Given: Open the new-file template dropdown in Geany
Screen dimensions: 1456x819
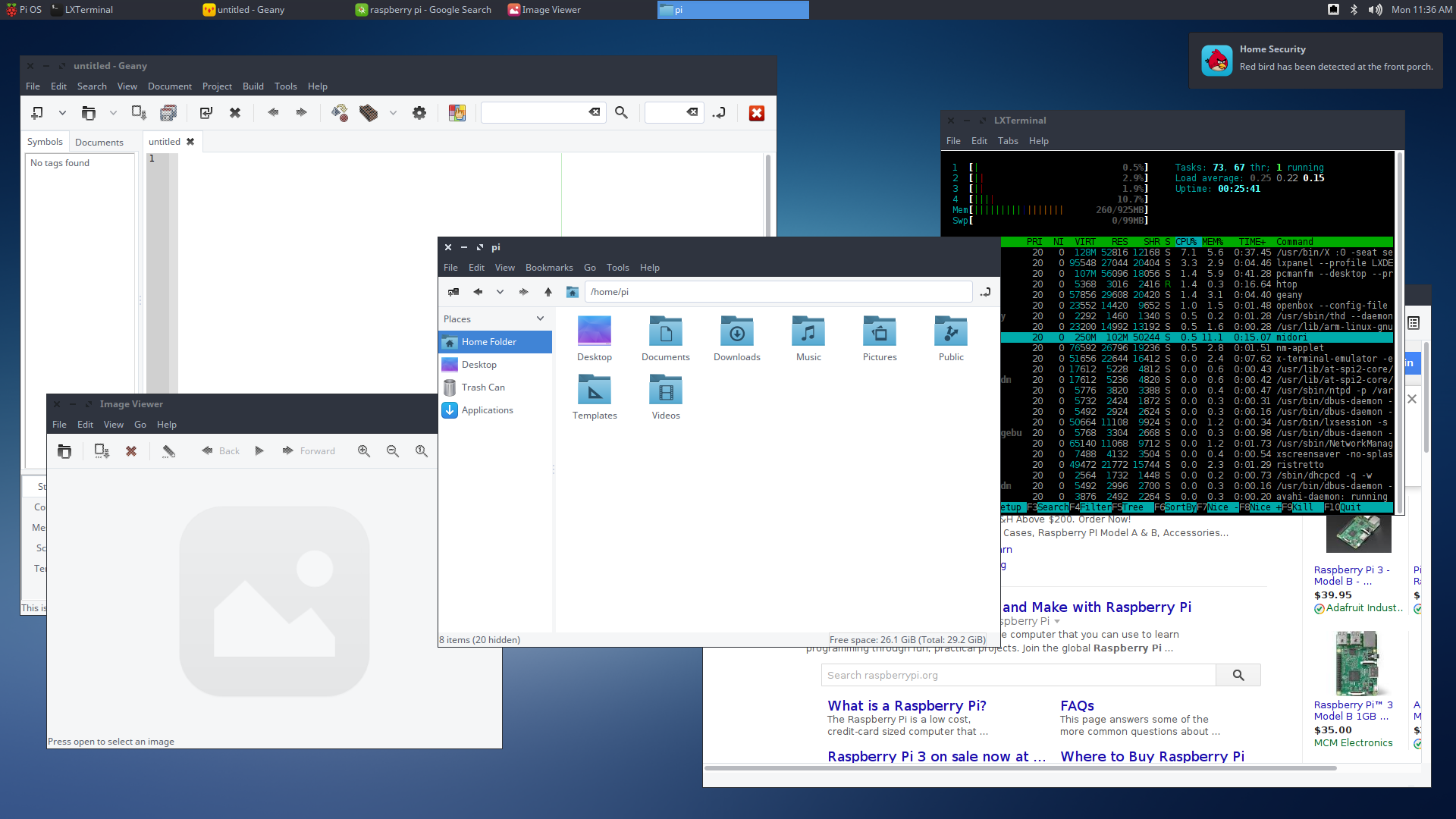Looking at the screenshot, I should [x=62, y=113].
